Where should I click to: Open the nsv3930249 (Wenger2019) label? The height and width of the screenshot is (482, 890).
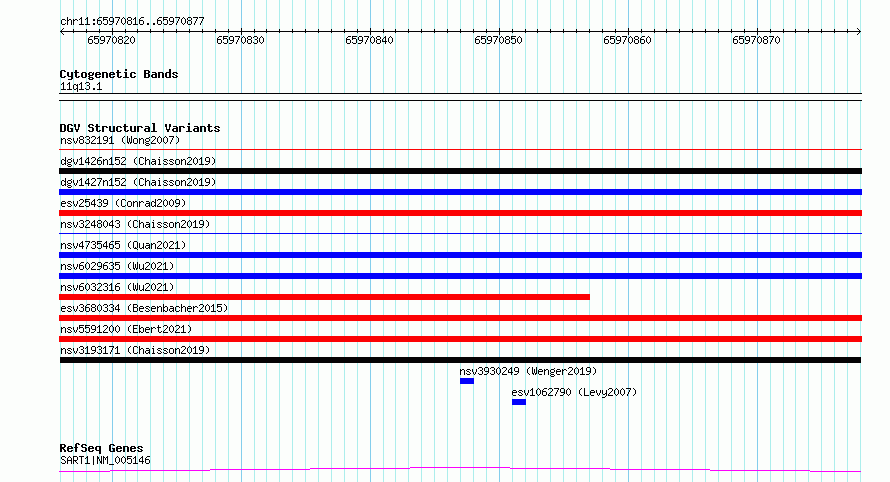tap(528, 371)
